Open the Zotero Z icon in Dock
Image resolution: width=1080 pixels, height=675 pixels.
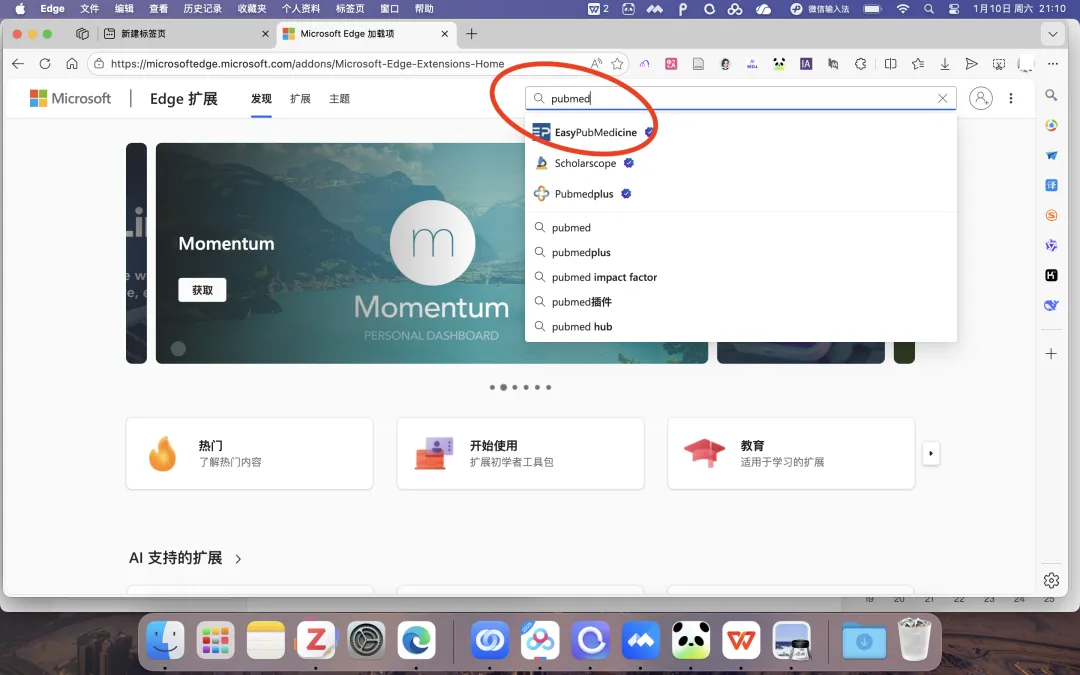(x=316, y=641)
